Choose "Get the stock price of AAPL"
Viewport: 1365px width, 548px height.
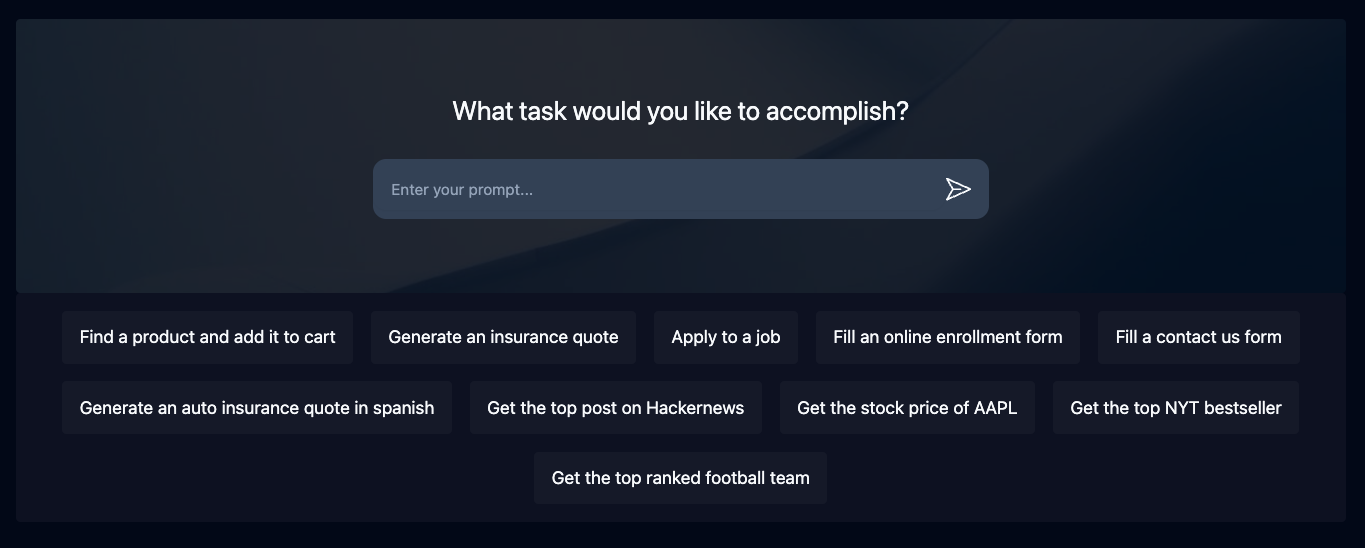[x=907, y=407]
